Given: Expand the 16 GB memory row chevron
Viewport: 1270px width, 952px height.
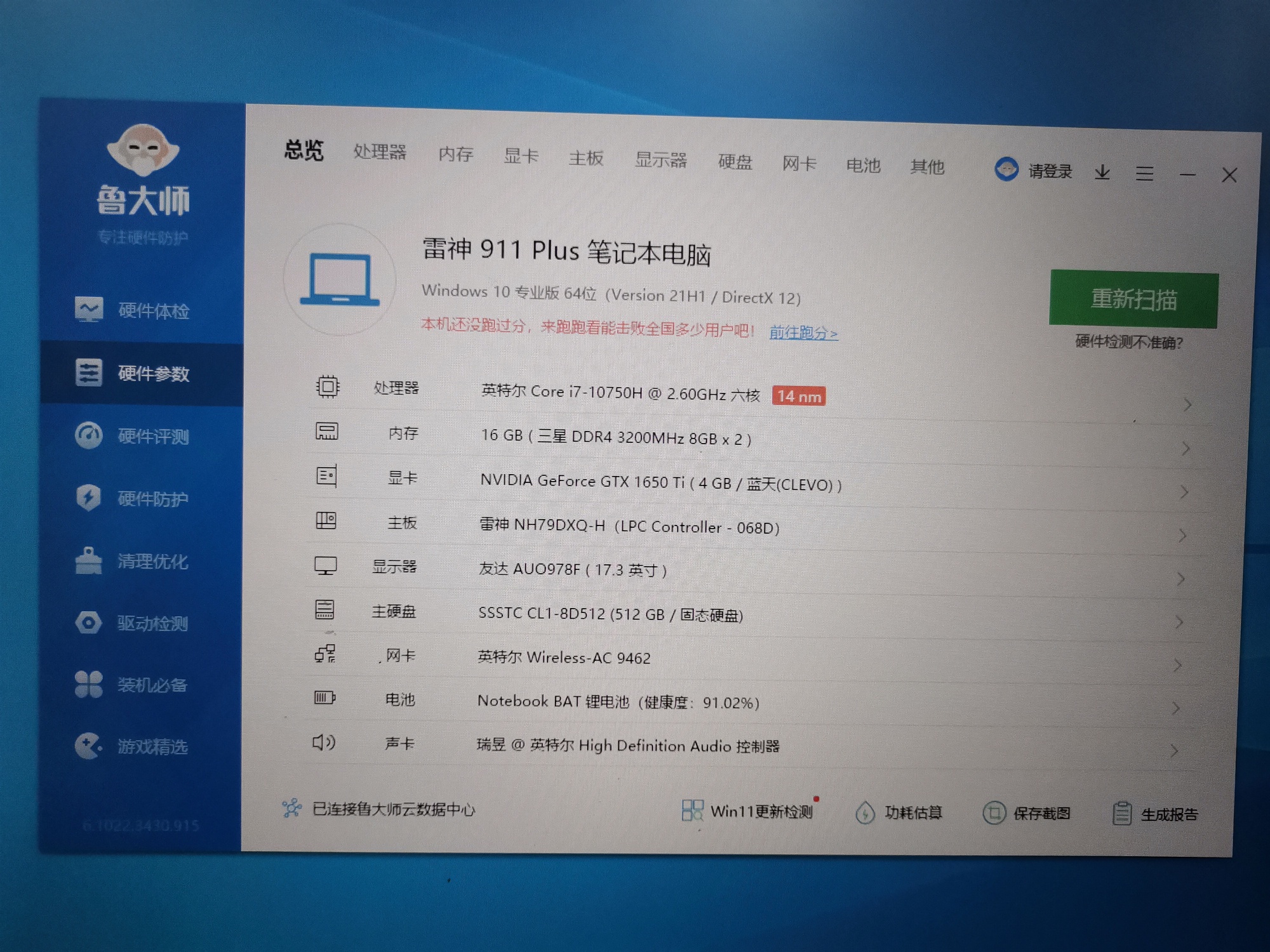Looking at the screenshot, I should pyautogui.click(x=1186, y=449).
